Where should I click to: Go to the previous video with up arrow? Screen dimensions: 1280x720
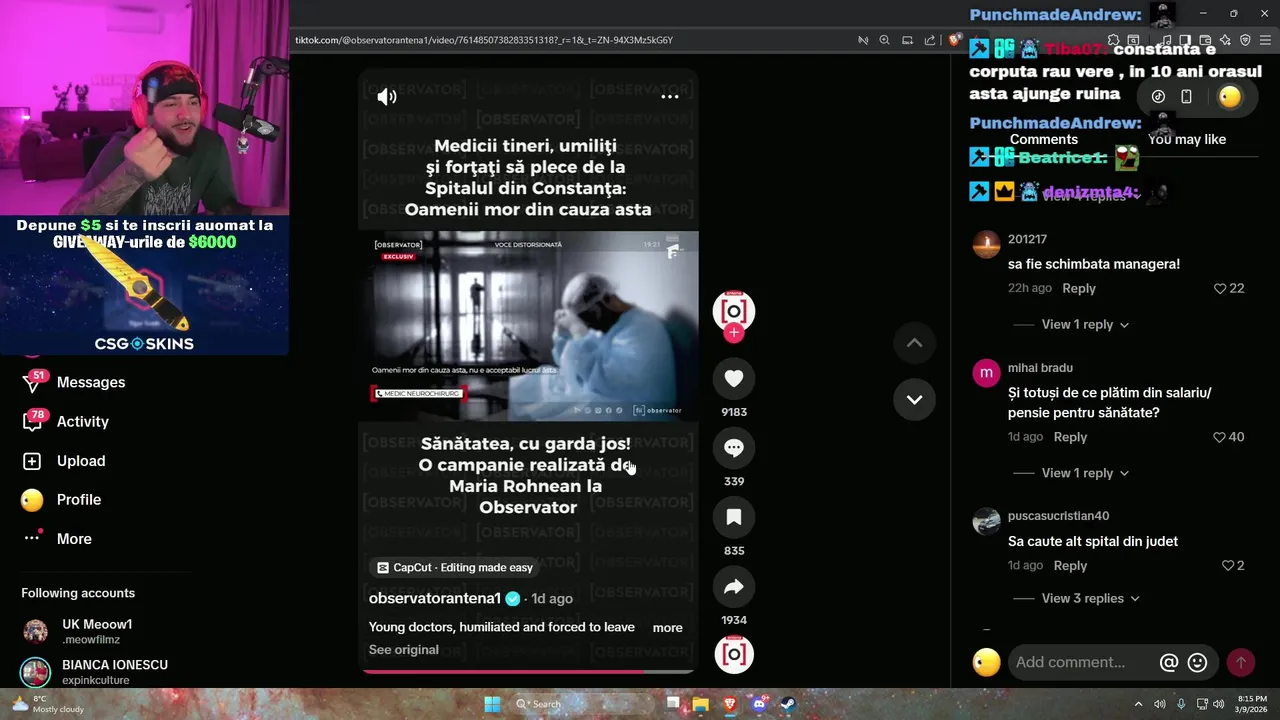tap(914, 342)
